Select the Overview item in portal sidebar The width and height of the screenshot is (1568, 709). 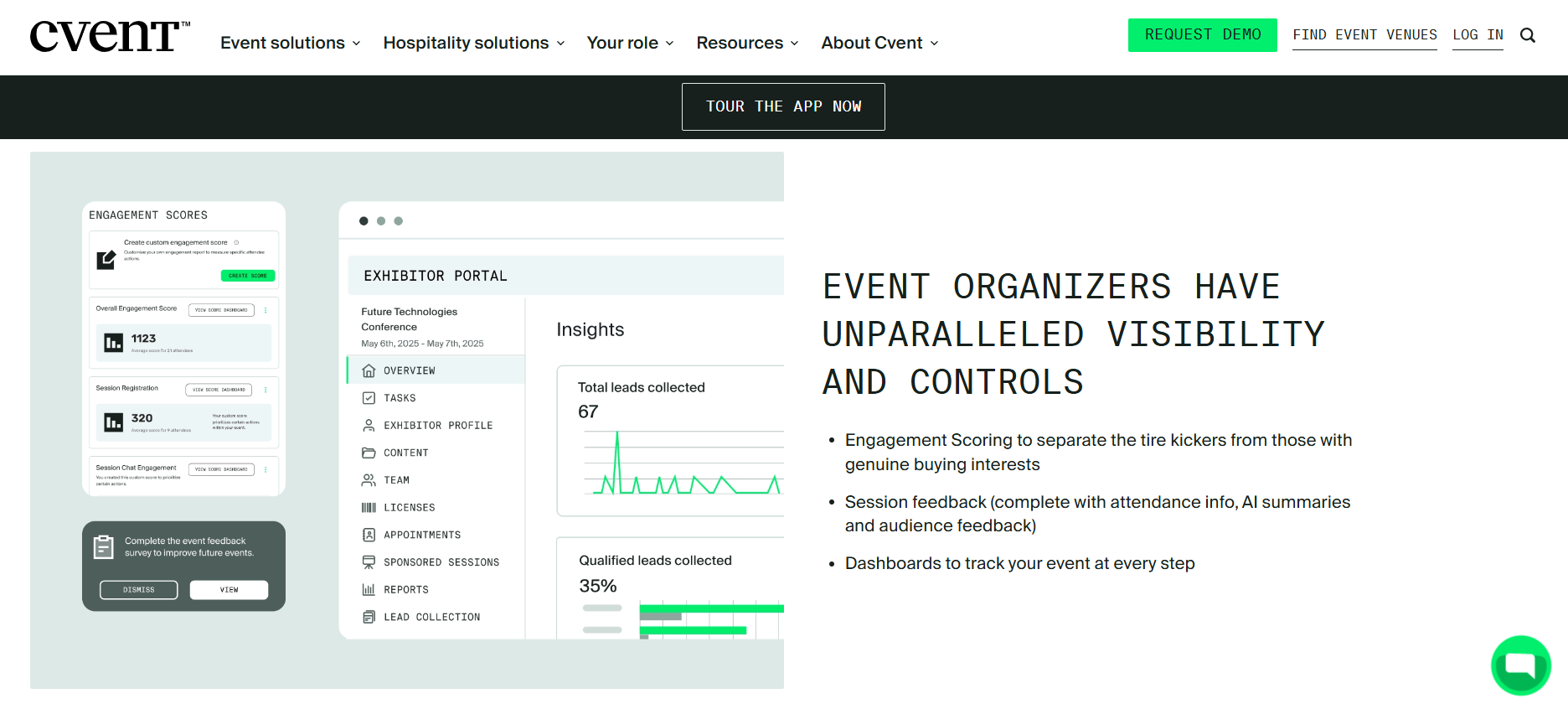point(436,370)
